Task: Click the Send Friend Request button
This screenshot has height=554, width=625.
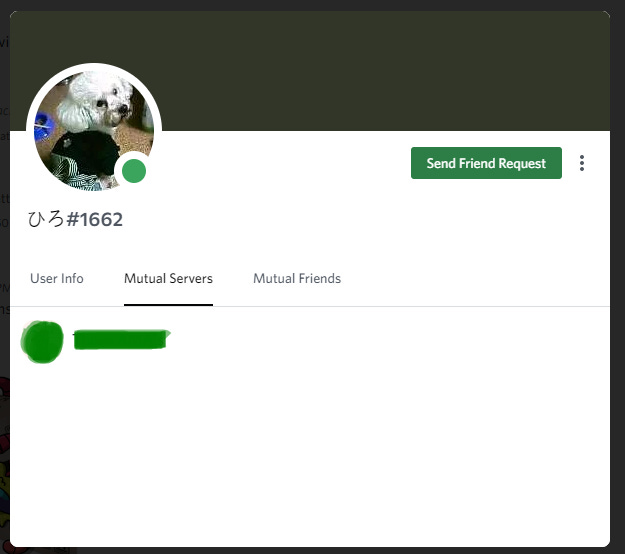Action: click(x=486, y=163)
